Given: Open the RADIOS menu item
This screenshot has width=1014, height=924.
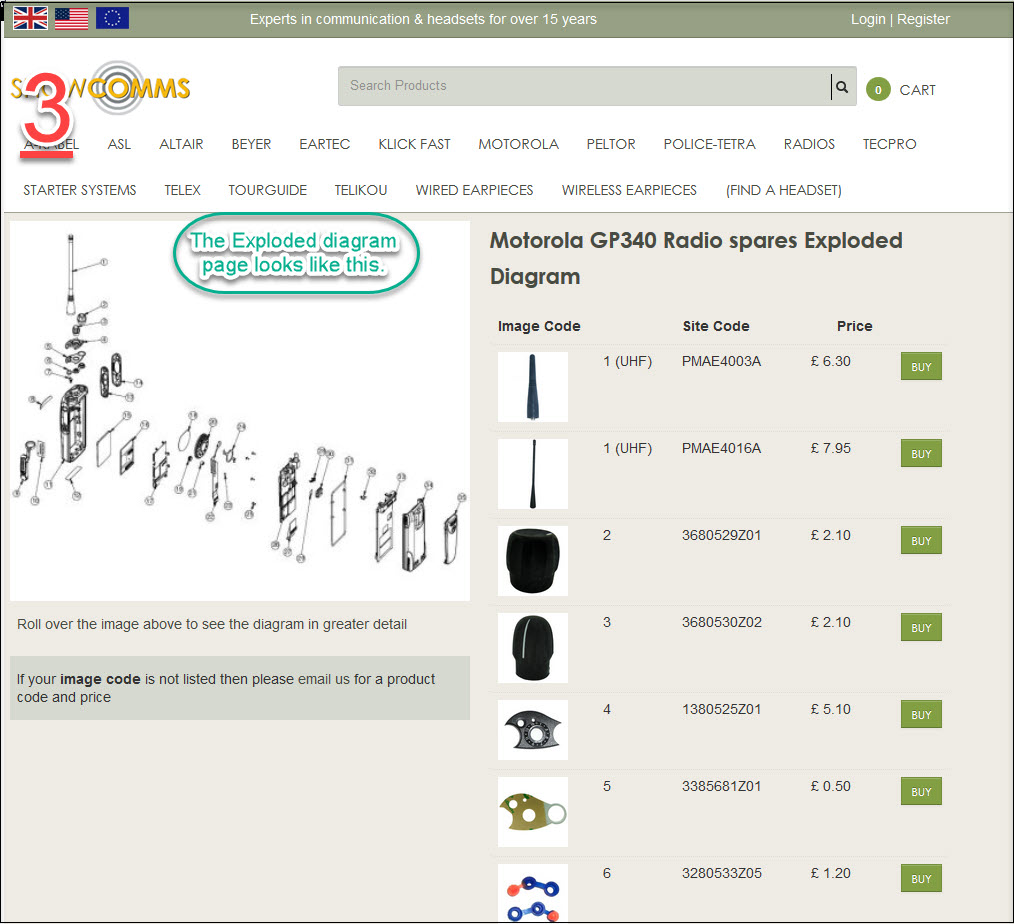Looking at the screenshot, I should 809,144.
